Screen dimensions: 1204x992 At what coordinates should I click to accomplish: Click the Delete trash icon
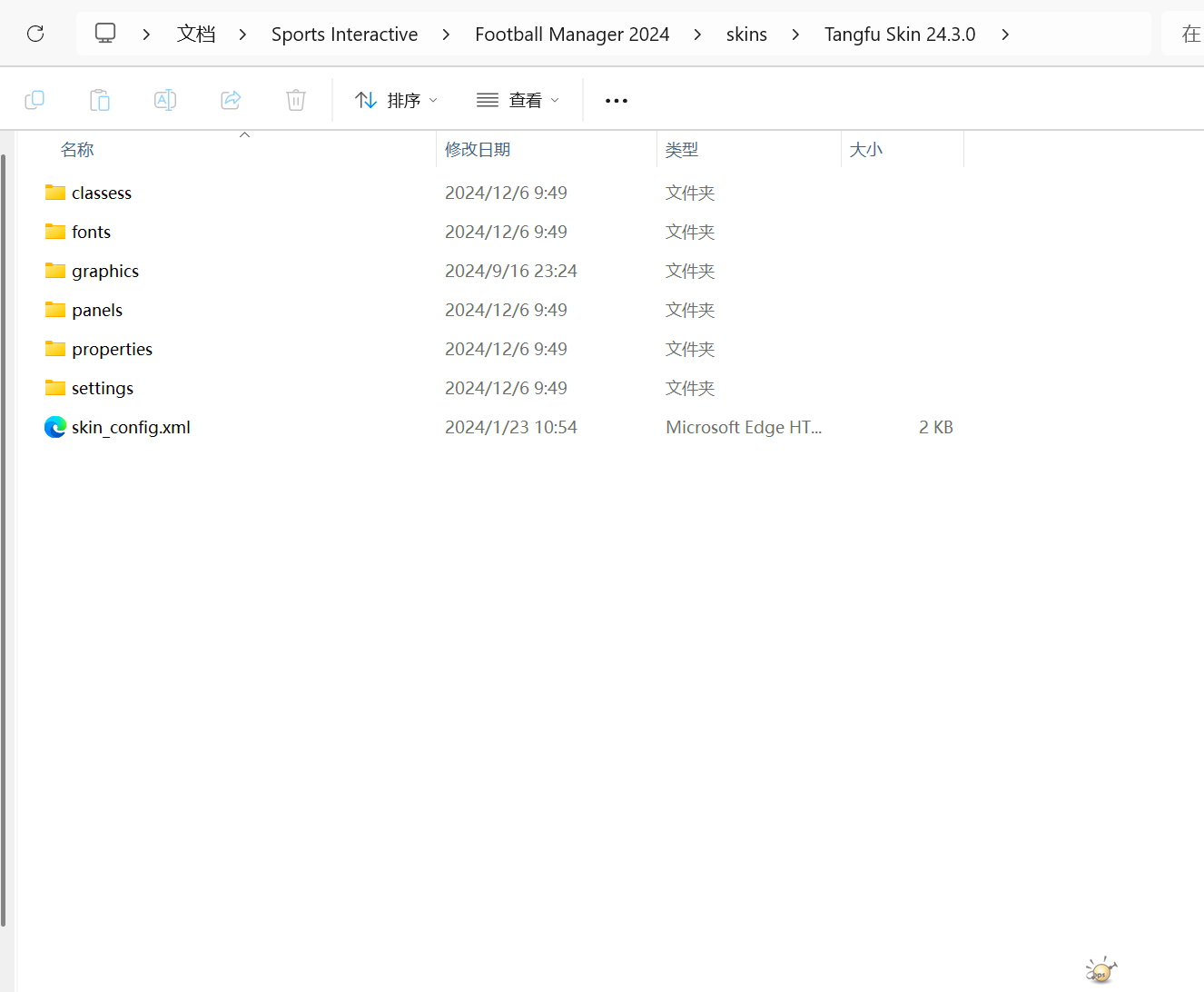(296, 100)
